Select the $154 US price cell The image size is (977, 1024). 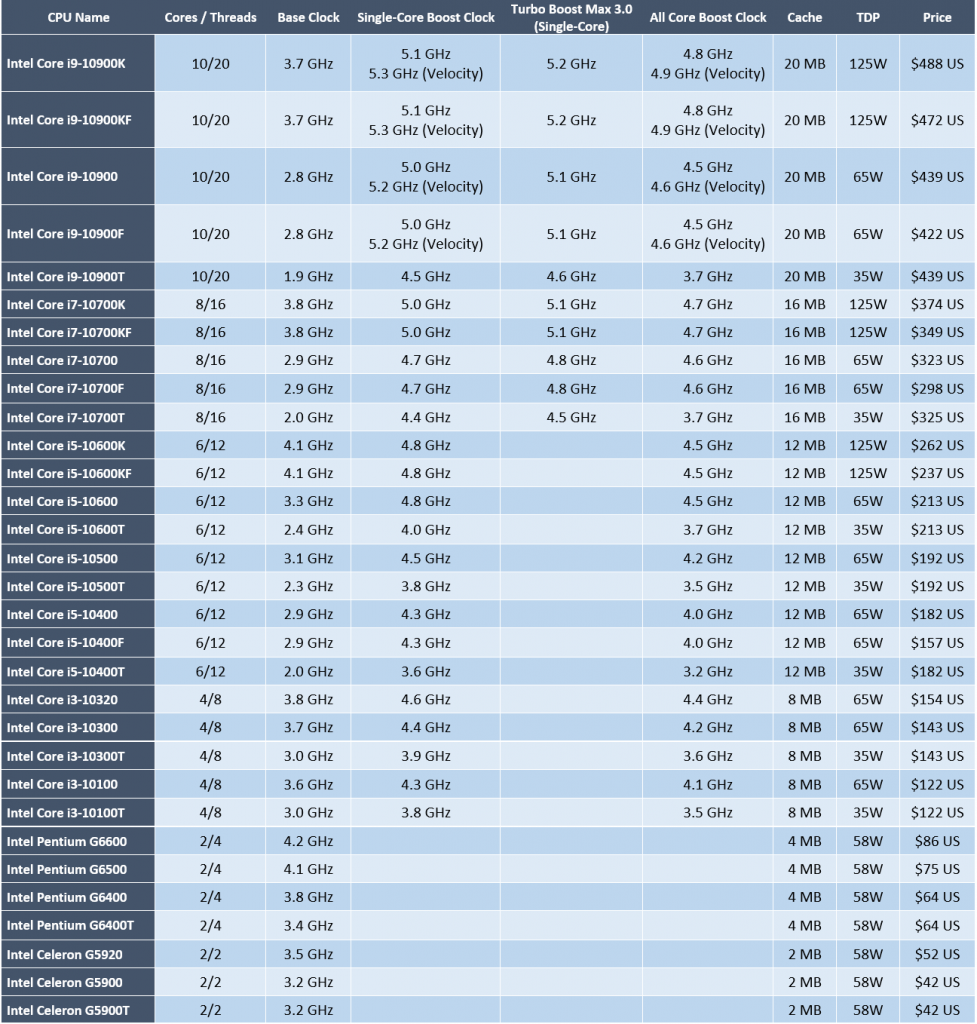point(937,699)
